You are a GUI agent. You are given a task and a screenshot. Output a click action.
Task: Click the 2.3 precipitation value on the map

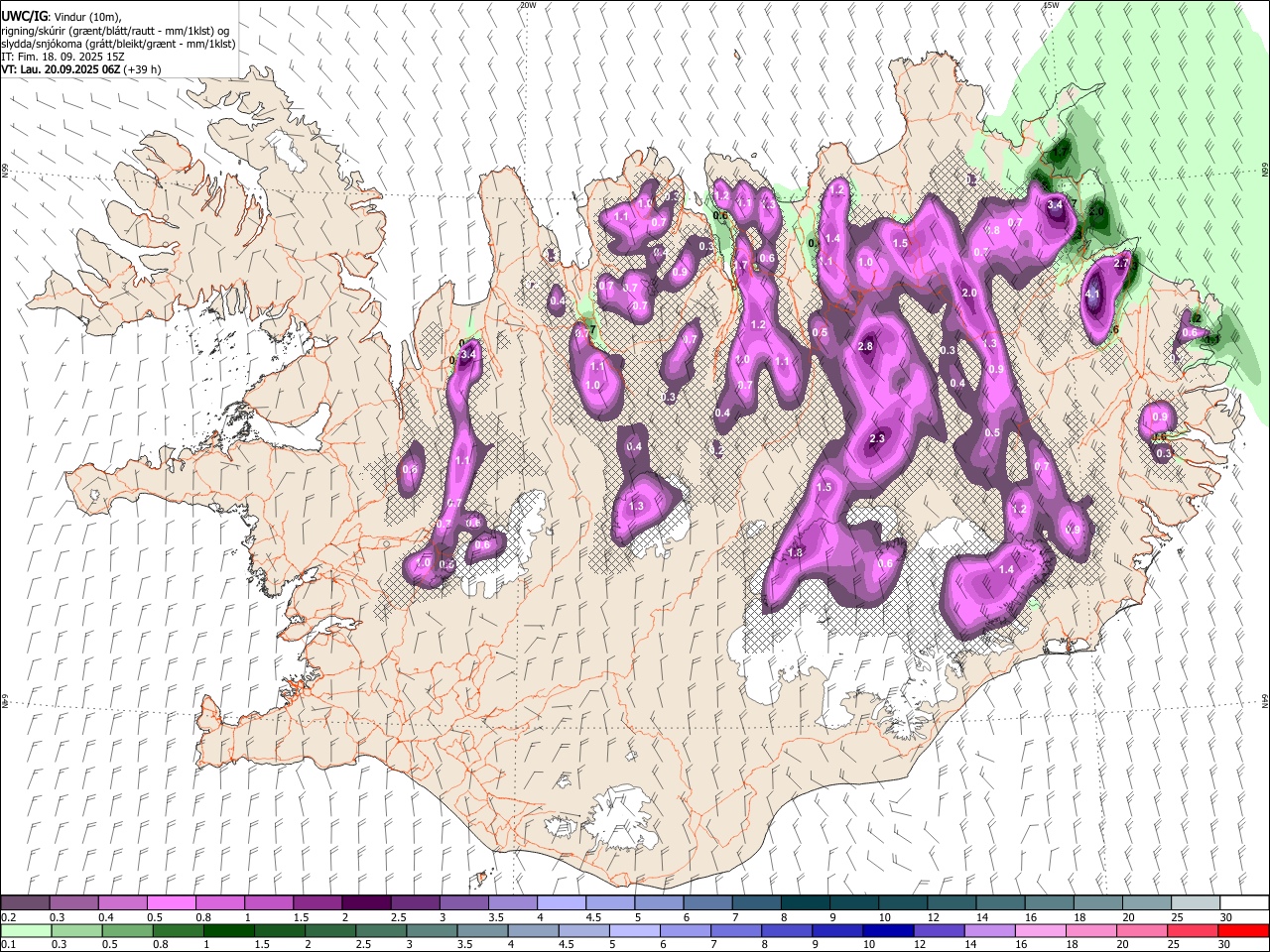coord(877,438)
